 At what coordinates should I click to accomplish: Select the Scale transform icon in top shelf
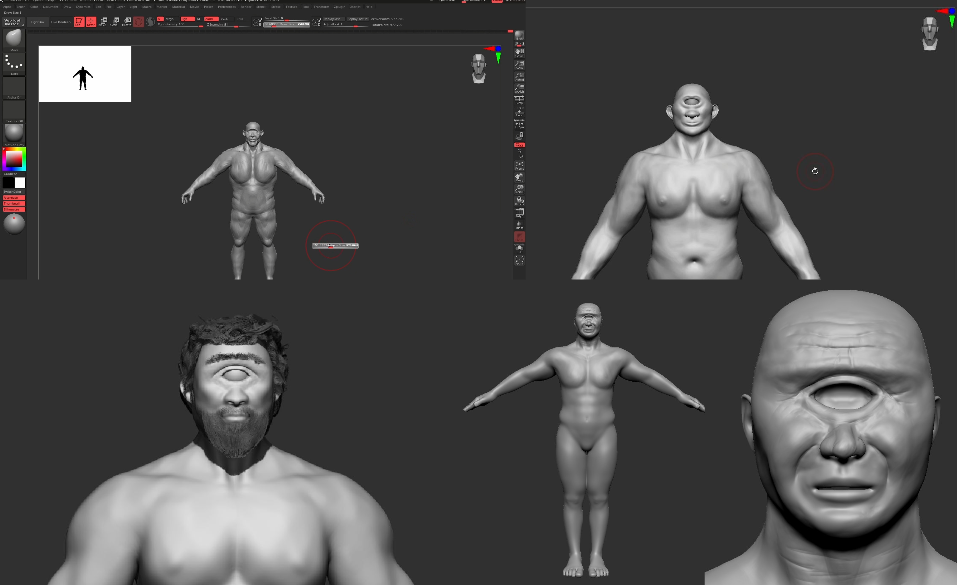click(115, 21)
